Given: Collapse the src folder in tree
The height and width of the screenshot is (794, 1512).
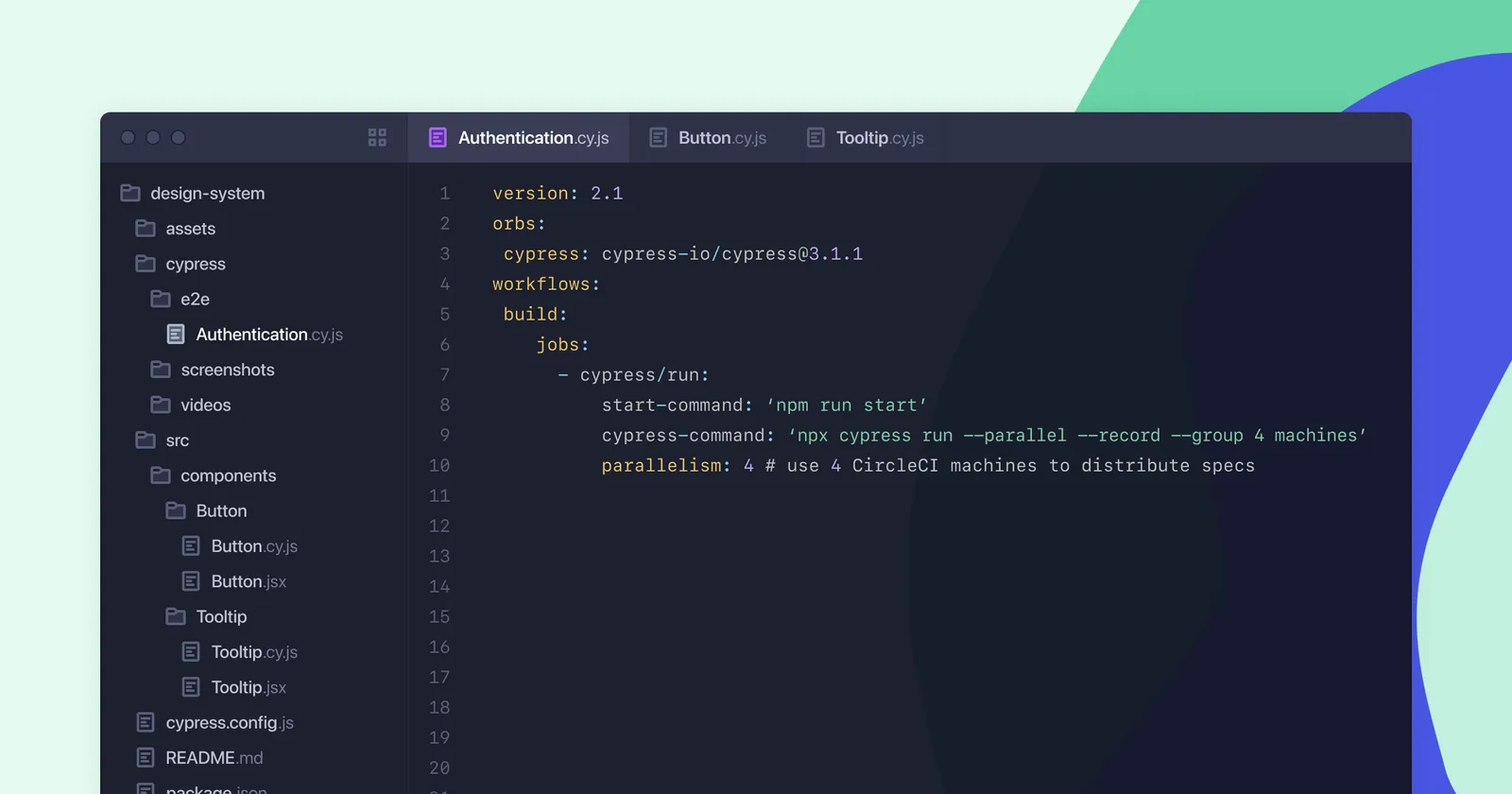Looking at the screenshot, I should click(x=177, y=440).
